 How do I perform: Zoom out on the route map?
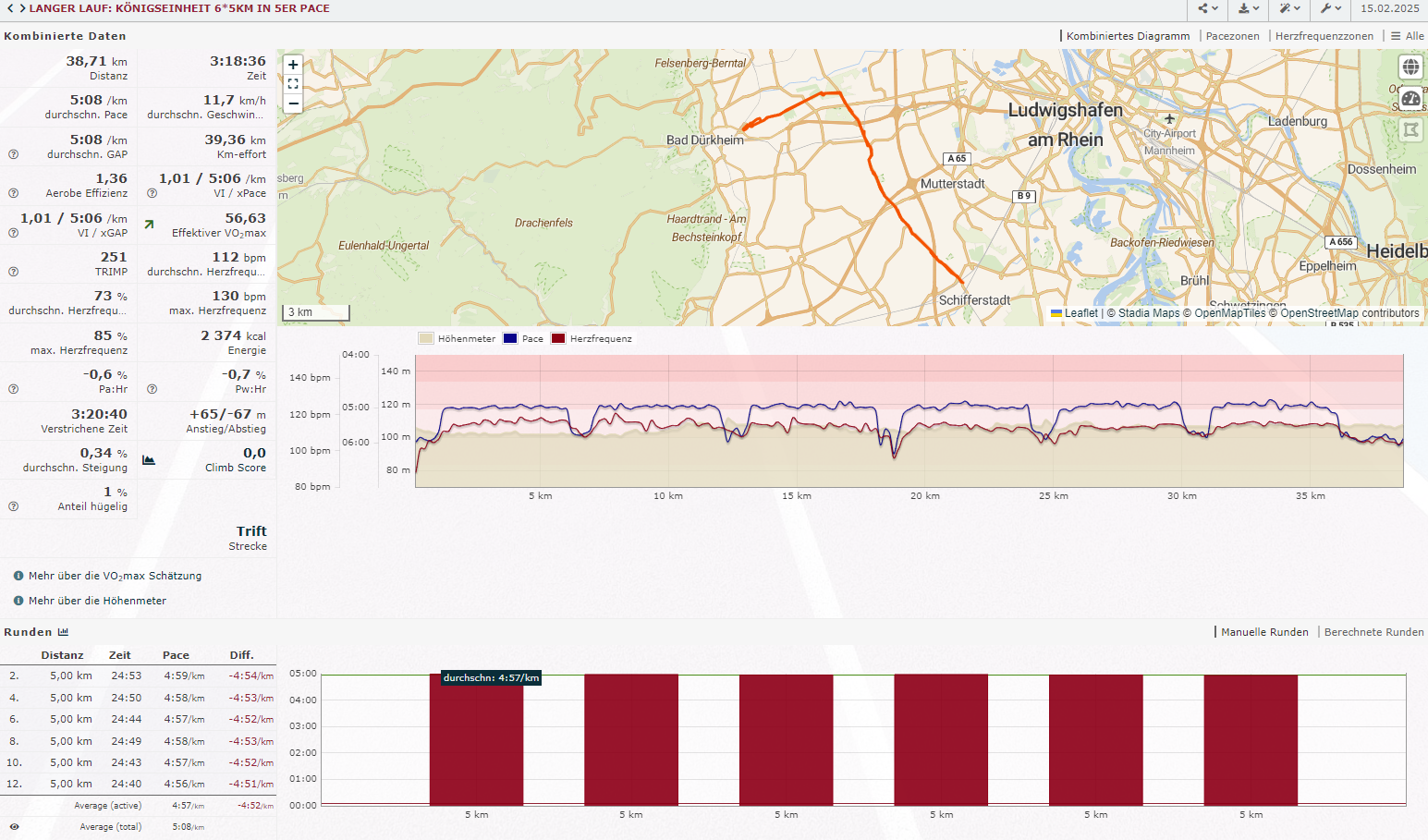coord(293,103)
